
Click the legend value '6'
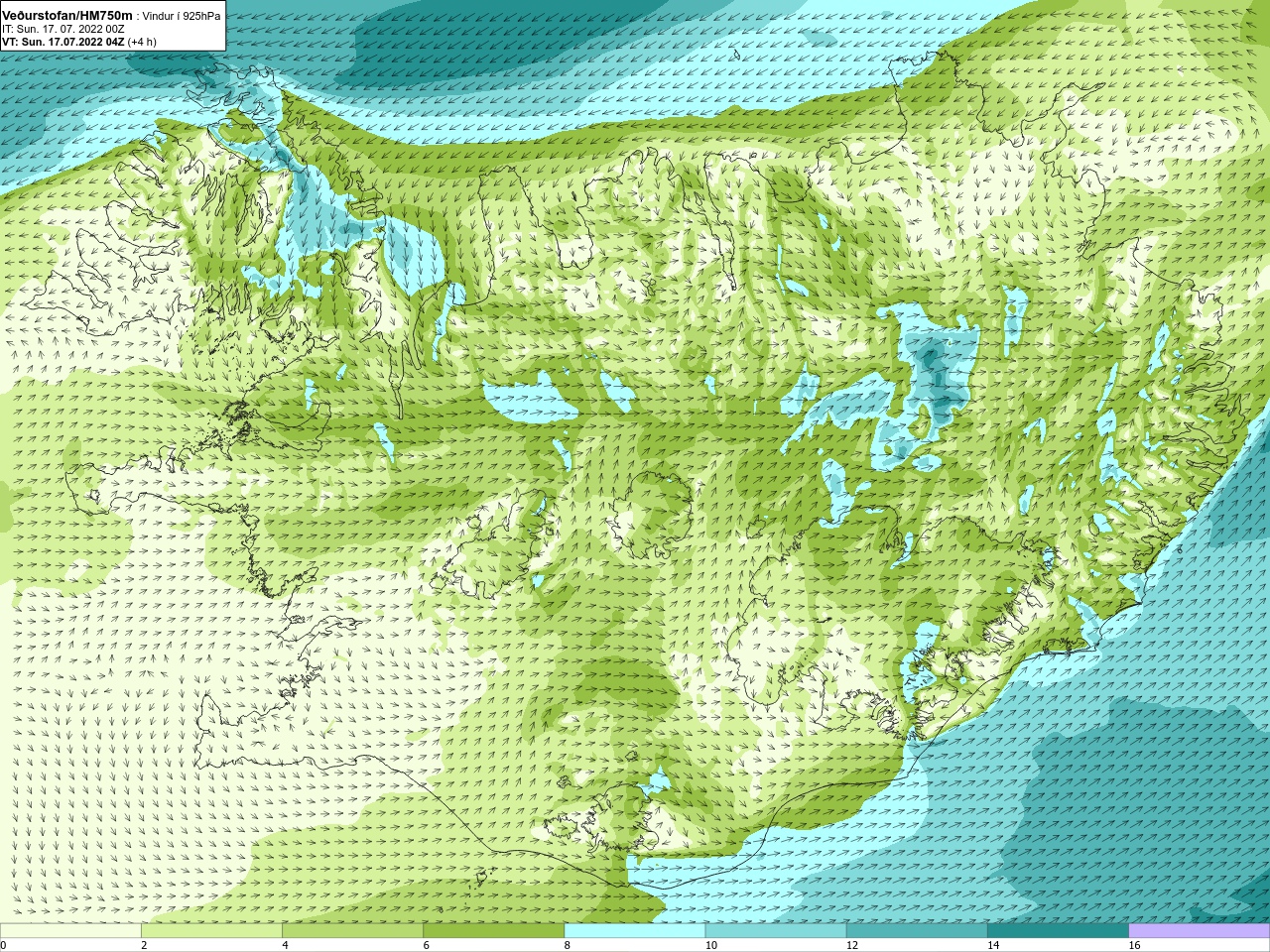click(x=426, y=945)
